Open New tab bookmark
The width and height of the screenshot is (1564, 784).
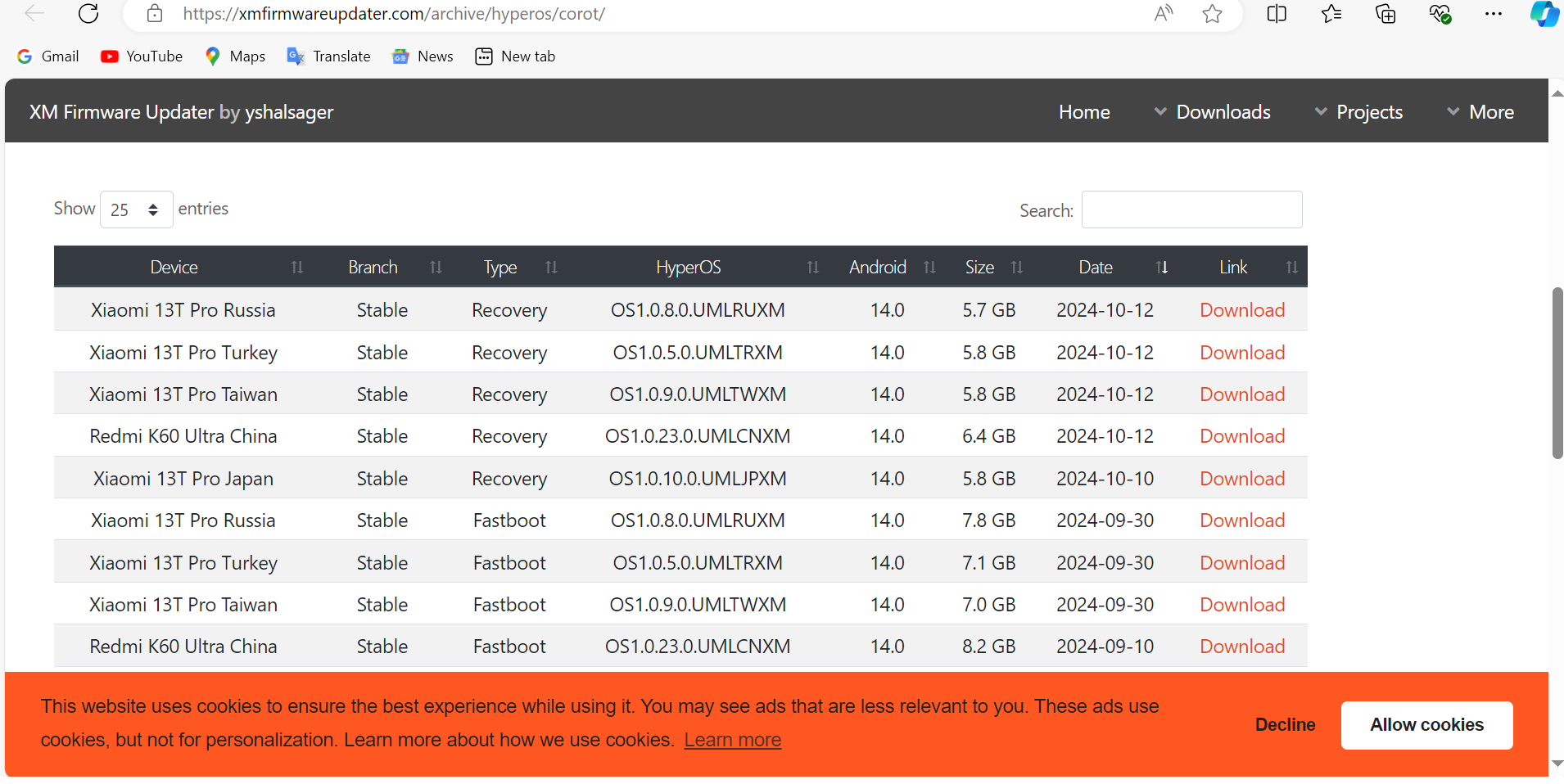tap(516, 56)
